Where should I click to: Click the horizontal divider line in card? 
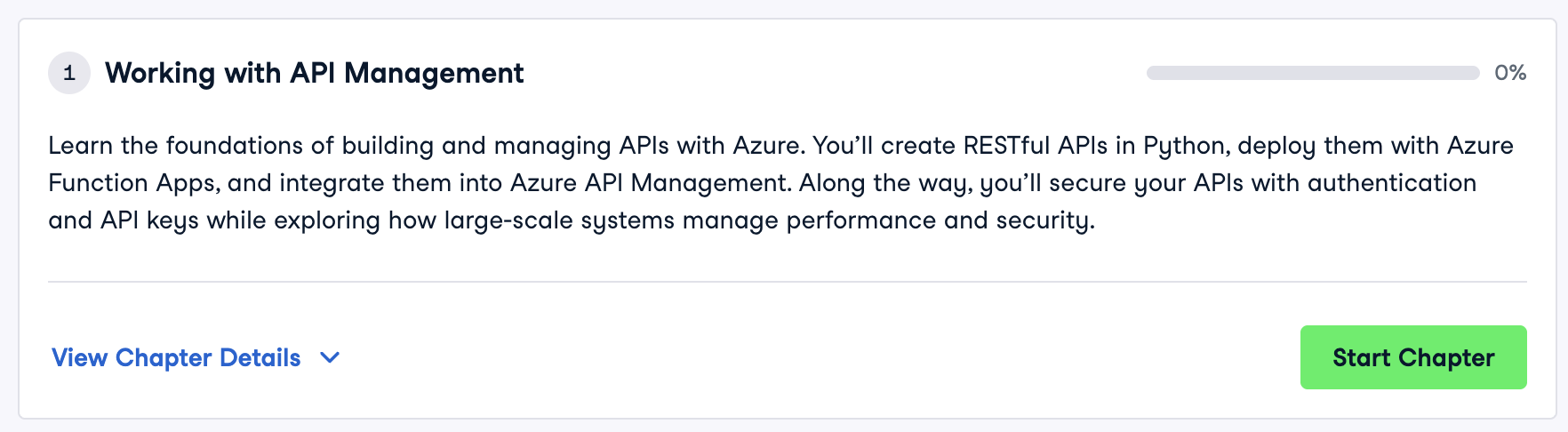point(787,282)
